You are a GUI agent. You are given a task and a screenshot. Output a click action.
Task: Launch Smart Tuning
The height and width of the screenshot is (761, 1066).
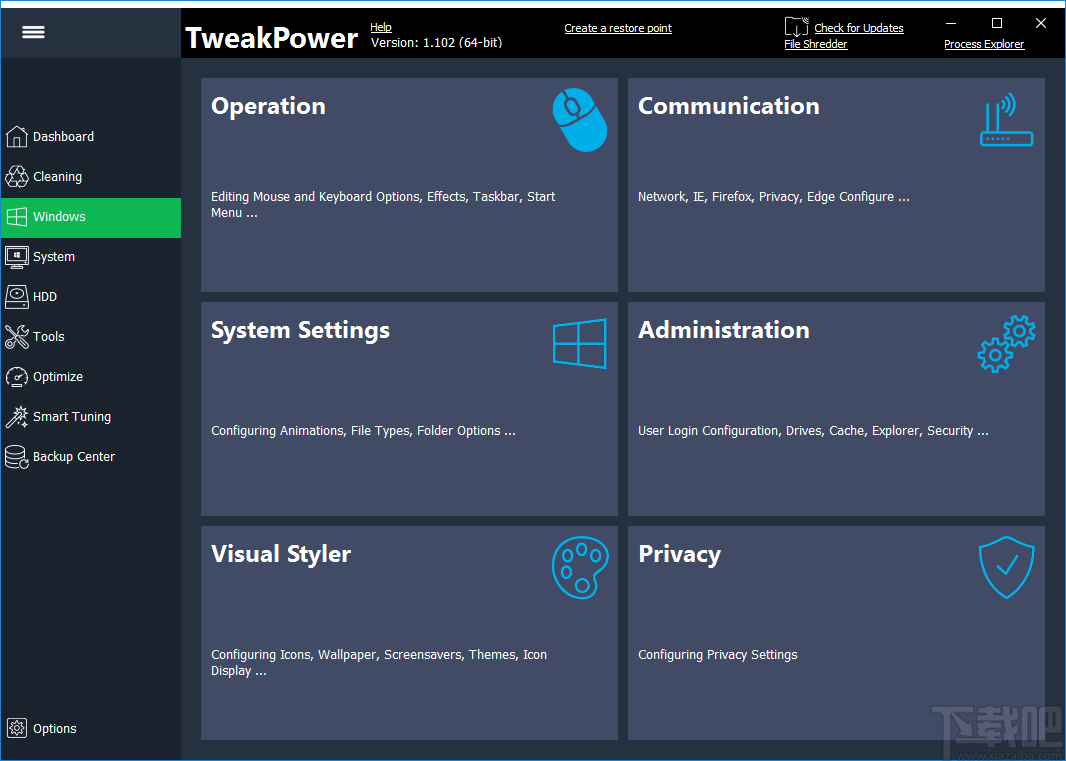[62, 417]
